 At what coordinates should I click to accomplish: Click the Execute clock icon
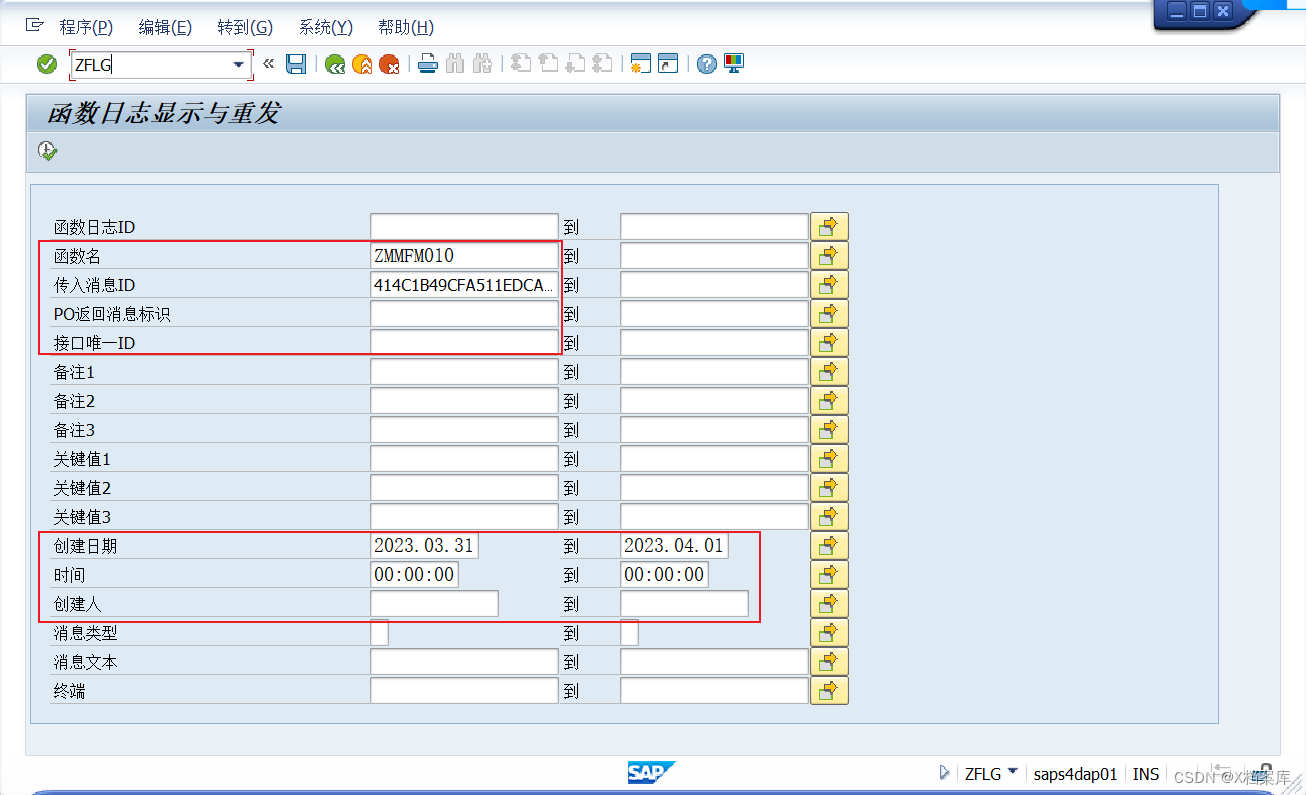pyautogui.click(x=47, y=151)
